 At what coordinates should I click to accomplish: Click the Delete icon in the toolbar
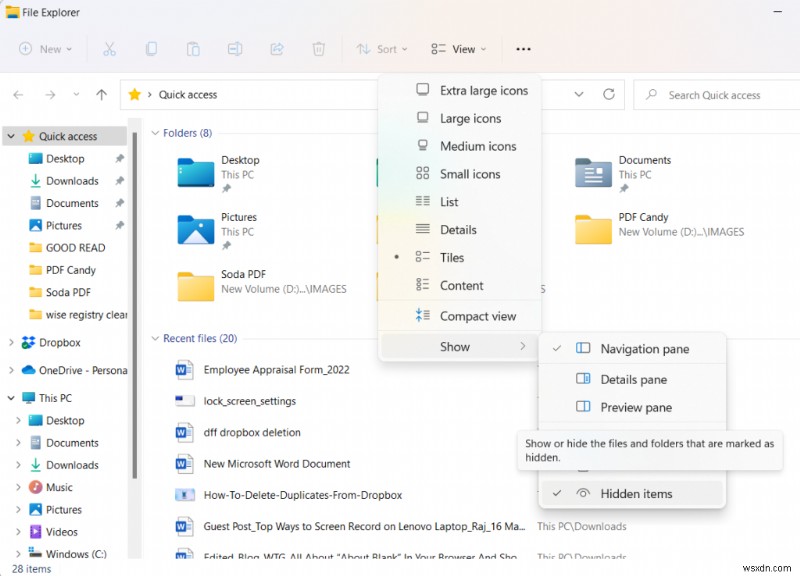[318, 48]
